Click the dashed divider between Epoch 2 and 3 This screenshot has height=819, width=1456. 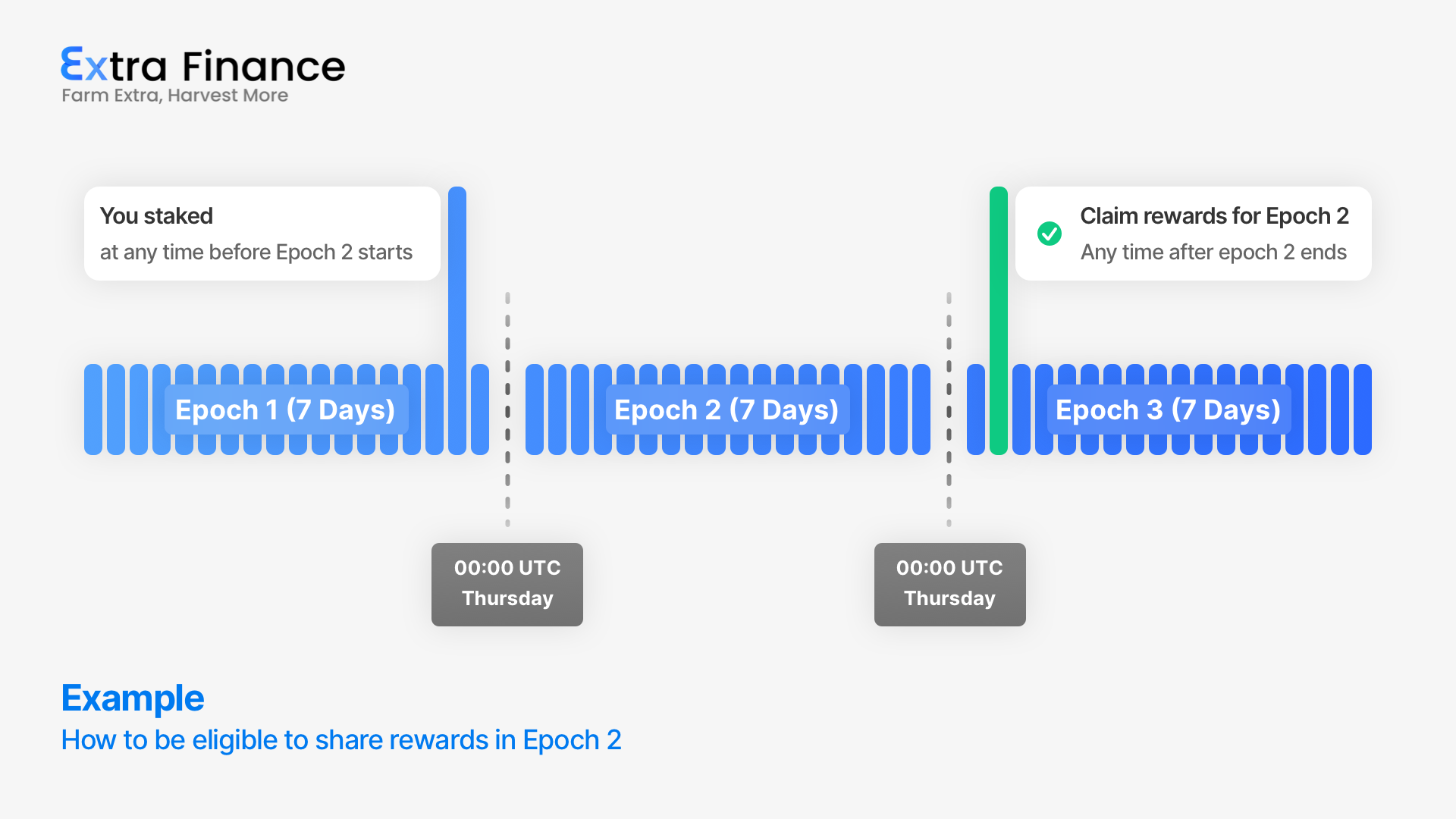tap(949, 409)
